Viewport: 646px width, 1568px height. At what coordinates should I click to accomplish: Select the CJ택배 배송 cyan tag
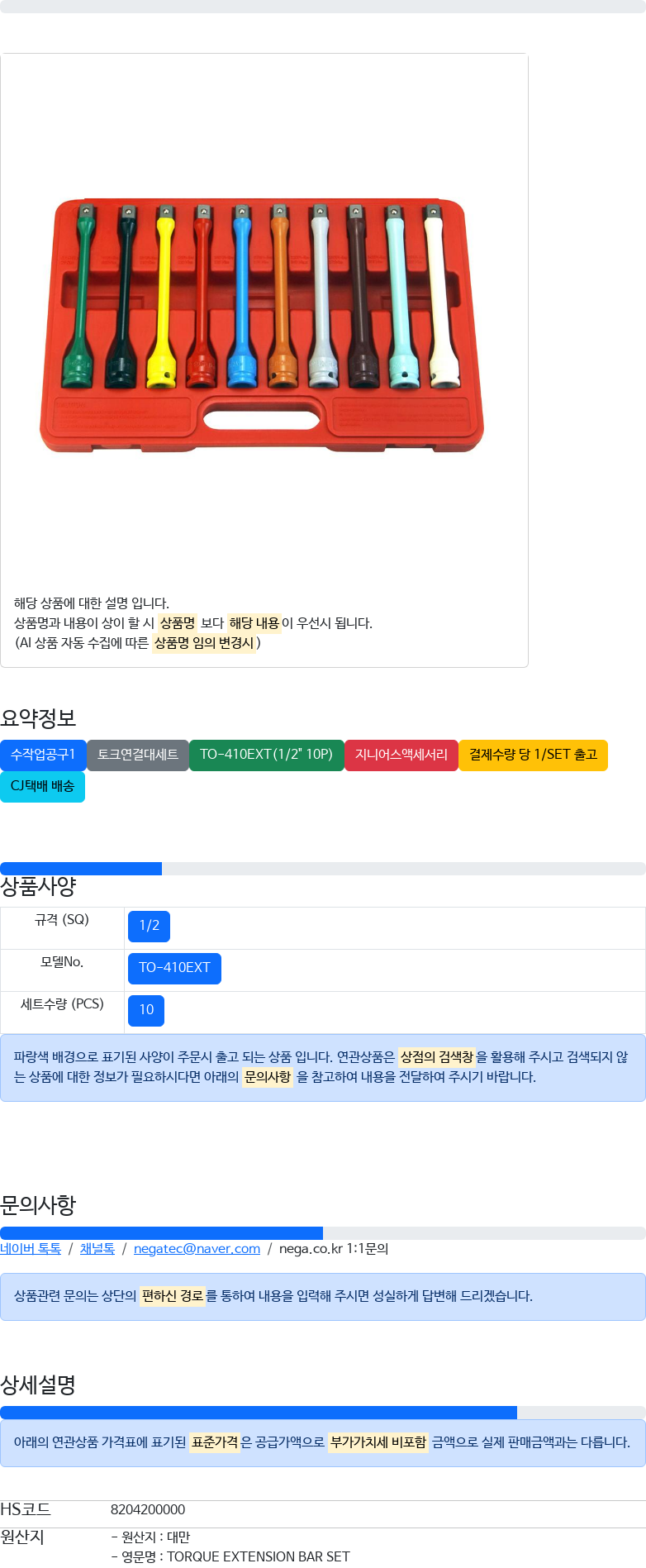(42, 786)
